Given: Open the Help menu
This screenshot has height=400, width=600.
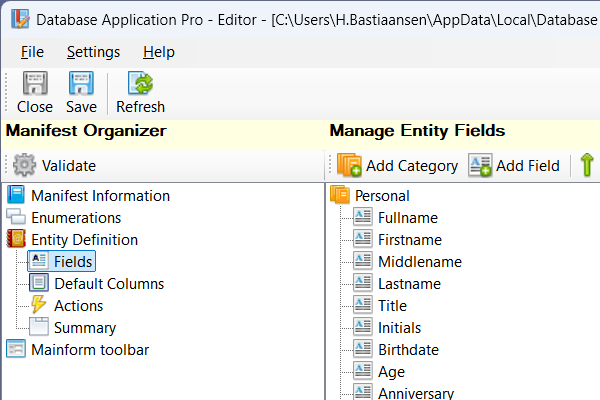Looking at the screenshot, I should [x=158, y=52].
